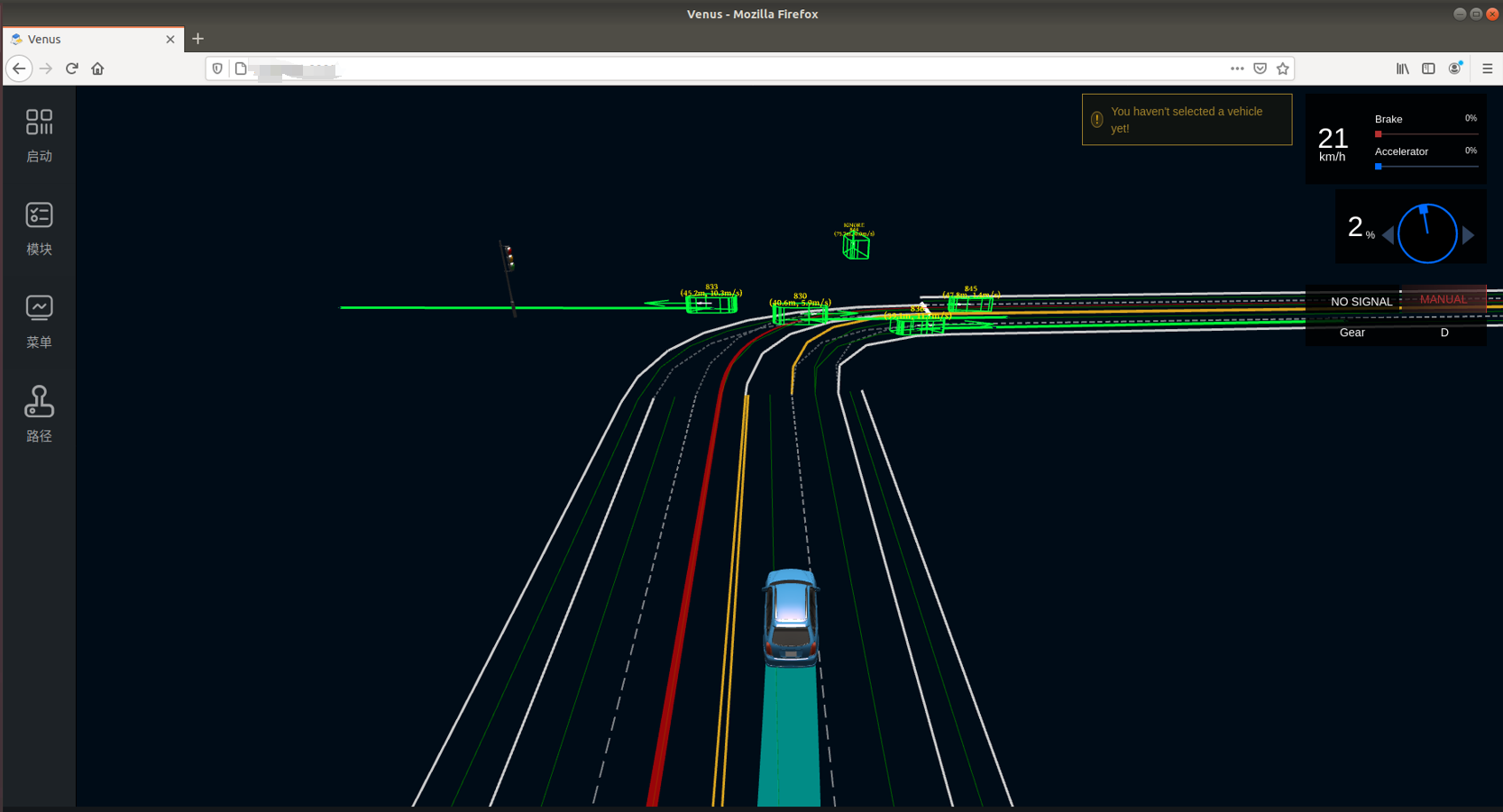
Task: Click the Accelerator slider bar
Action: (x=1426, y=167)
